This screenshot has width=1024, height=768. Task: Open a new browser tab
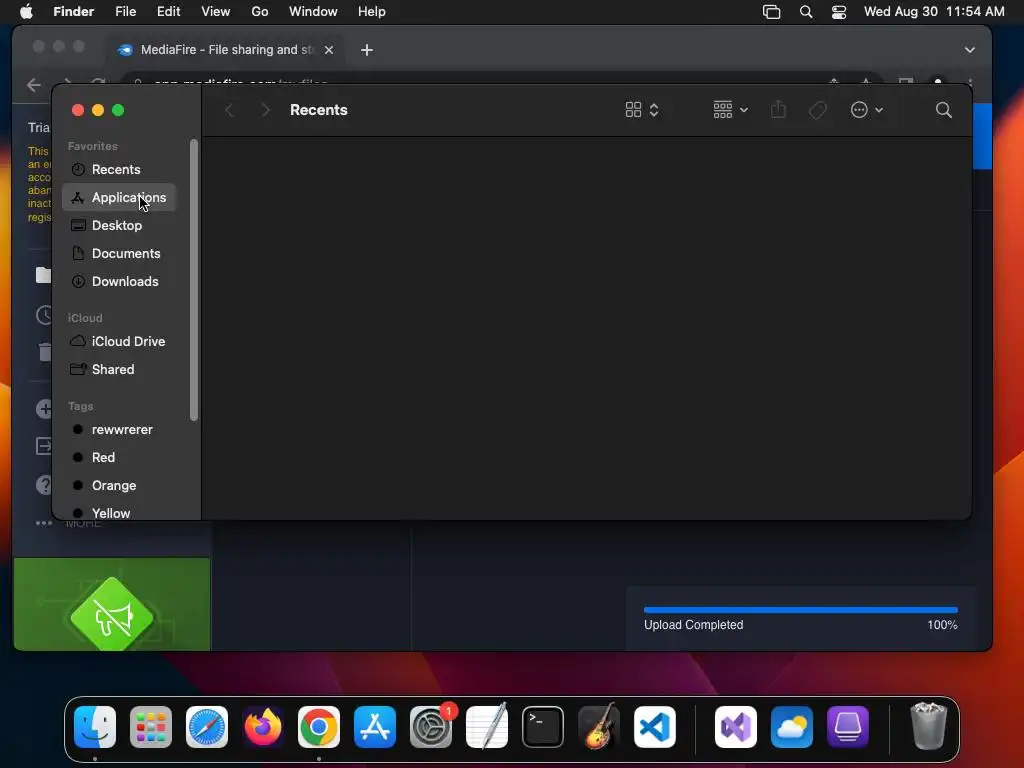(367, 50)
